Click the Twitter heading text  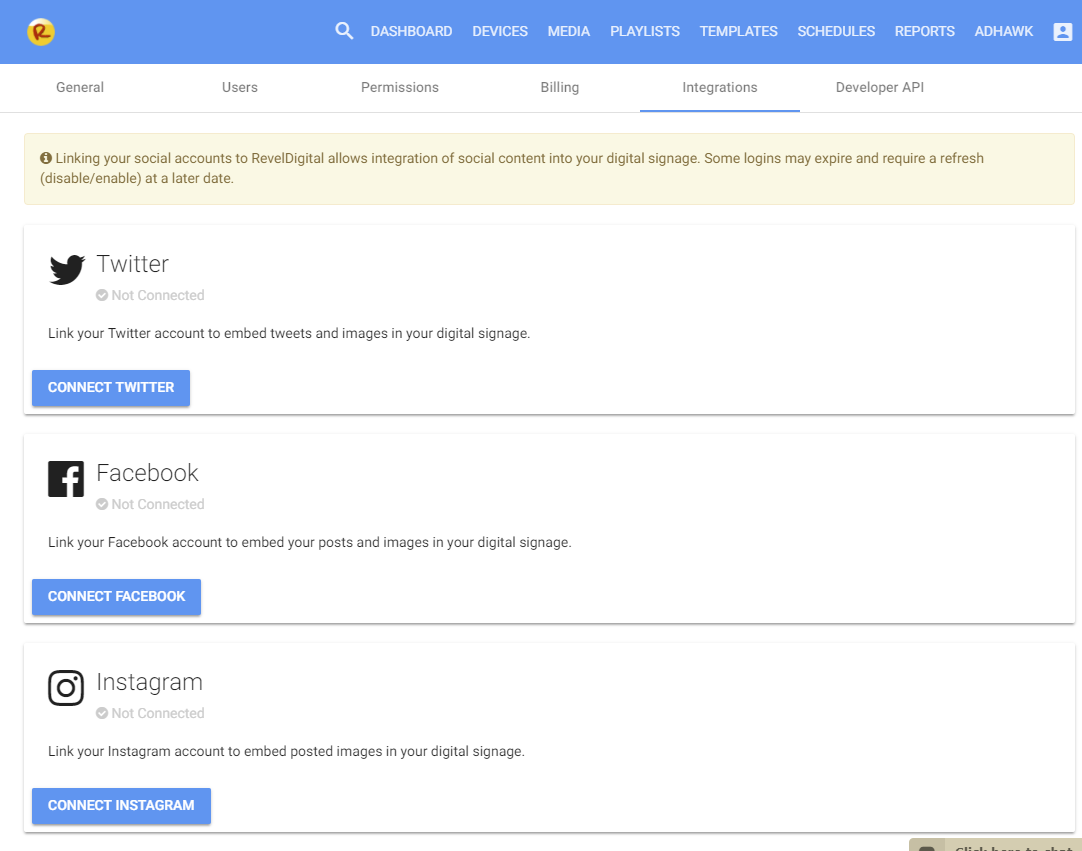(132, 264)
